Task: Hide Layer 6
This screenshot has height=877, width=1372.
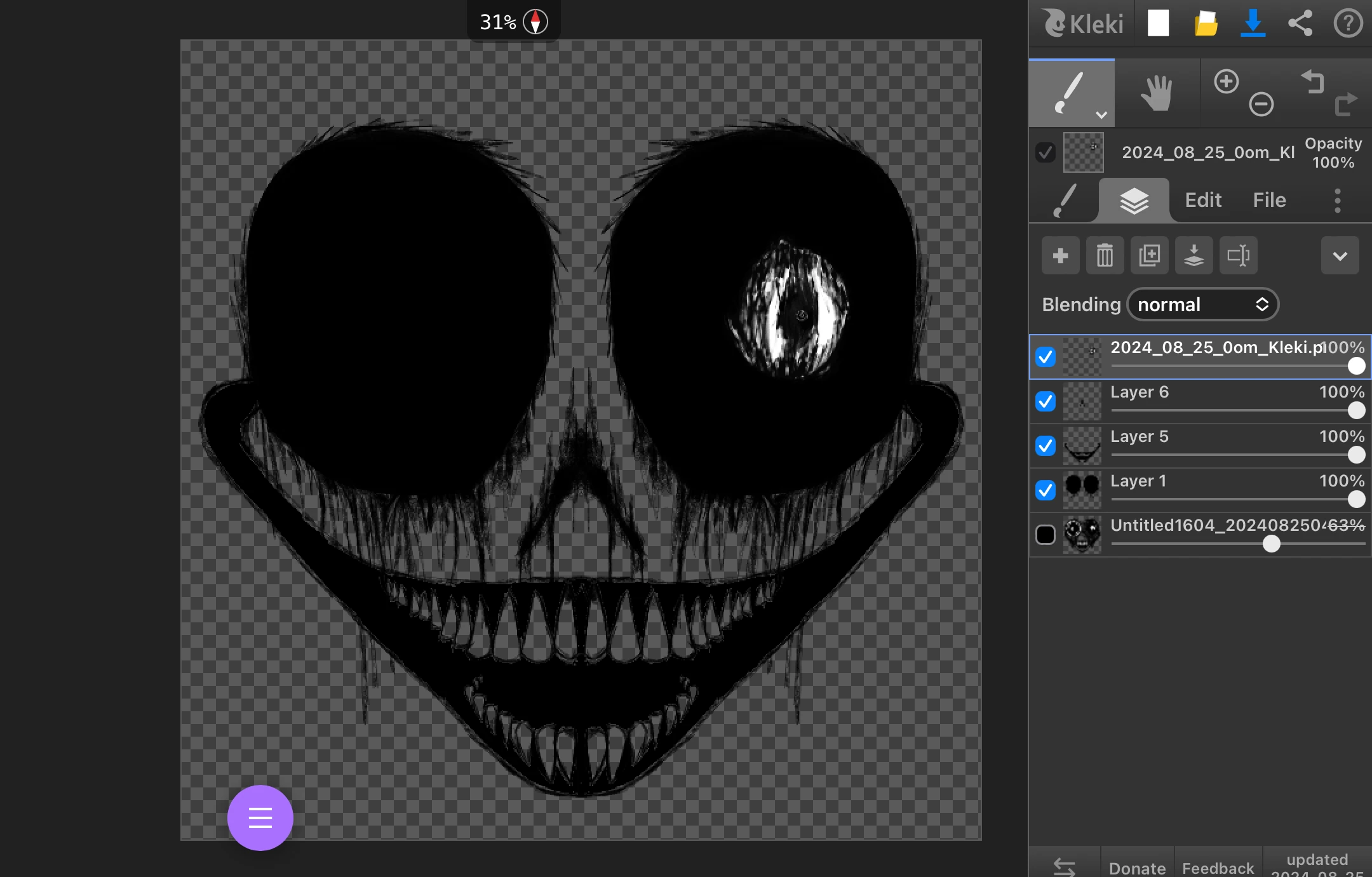Action: tap(1046, 401)
